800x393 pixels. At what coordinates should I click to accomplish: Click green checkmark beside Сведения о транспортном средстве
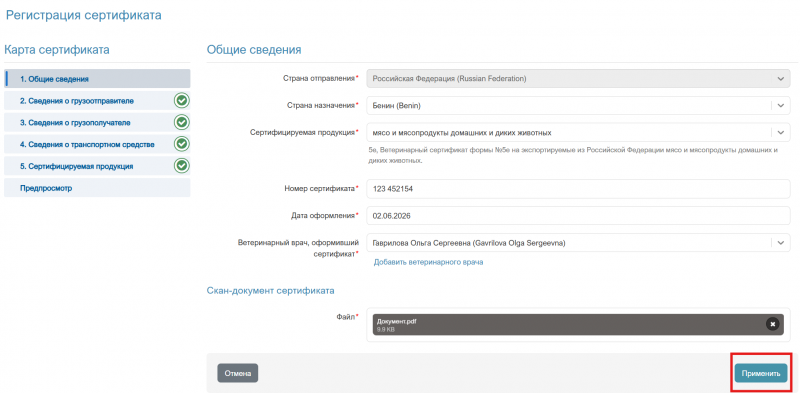click(x=181, y=144)
